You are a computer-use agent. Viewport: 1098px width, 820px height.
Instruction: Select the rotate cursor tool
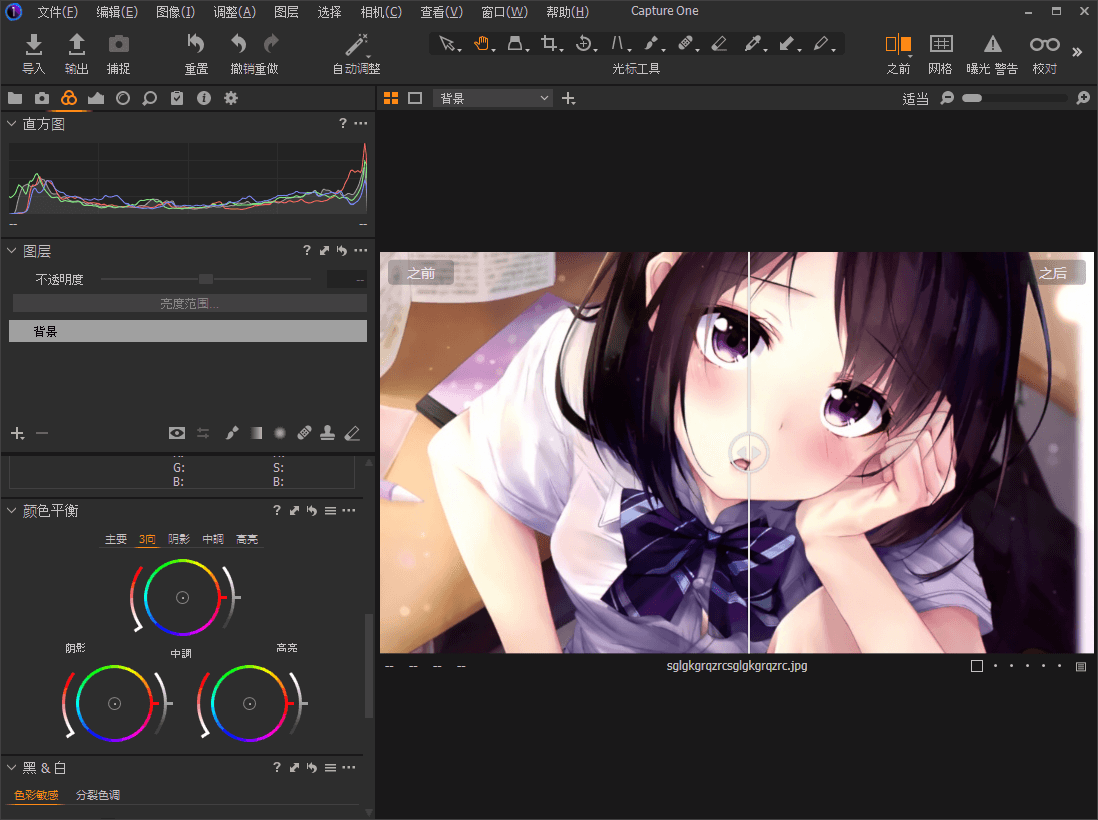pos(584,43)
